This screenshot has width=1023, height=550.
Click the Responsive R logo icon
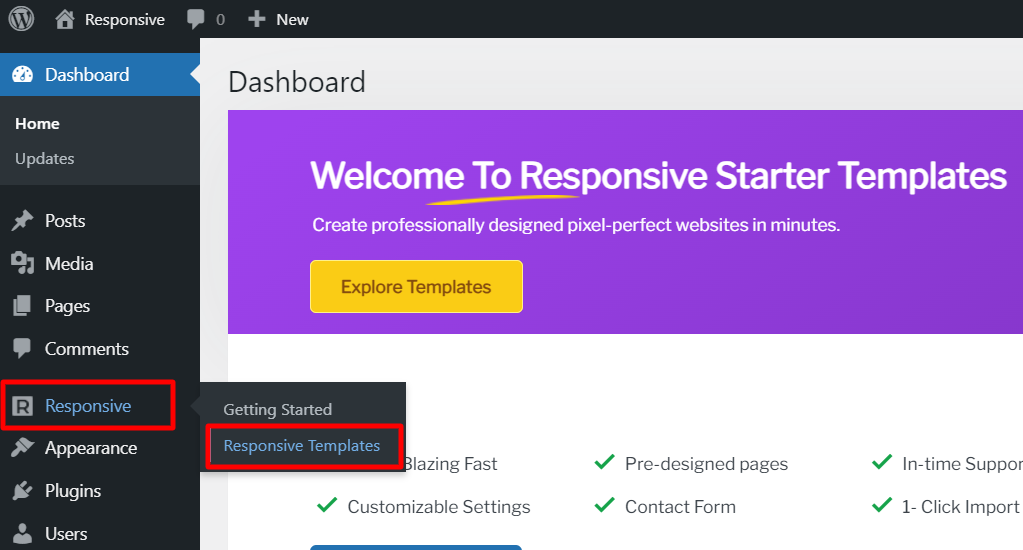click(x=23, y=406)
